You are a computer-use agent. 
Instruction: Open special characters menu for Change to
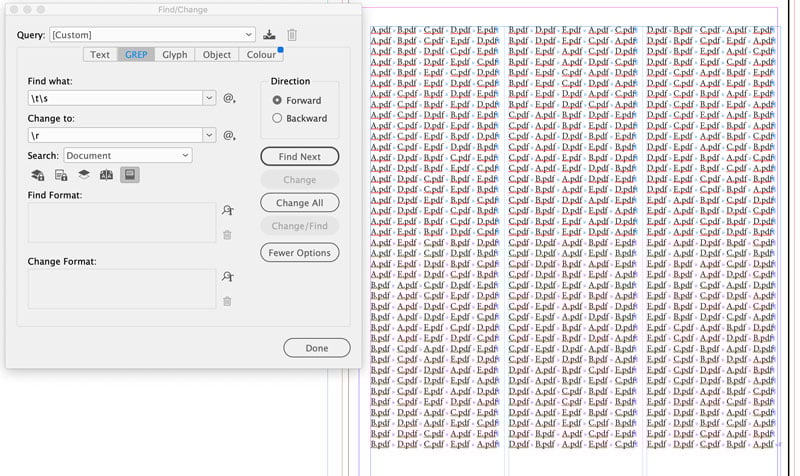pyautogui.click(x=229, y=135)
